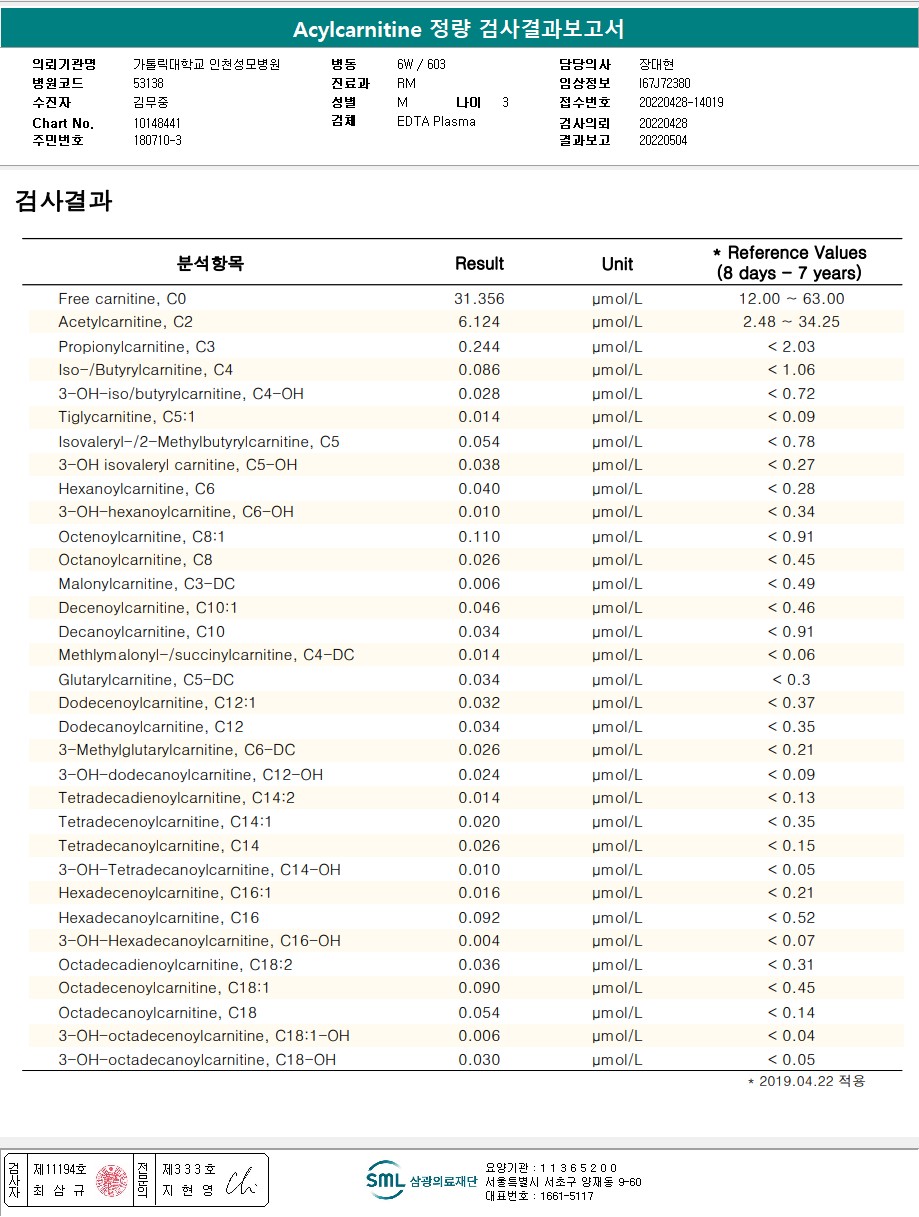Viewport: 919px width, 1217px height.
Task: Click the Unit column header
Action: (617, 264)
